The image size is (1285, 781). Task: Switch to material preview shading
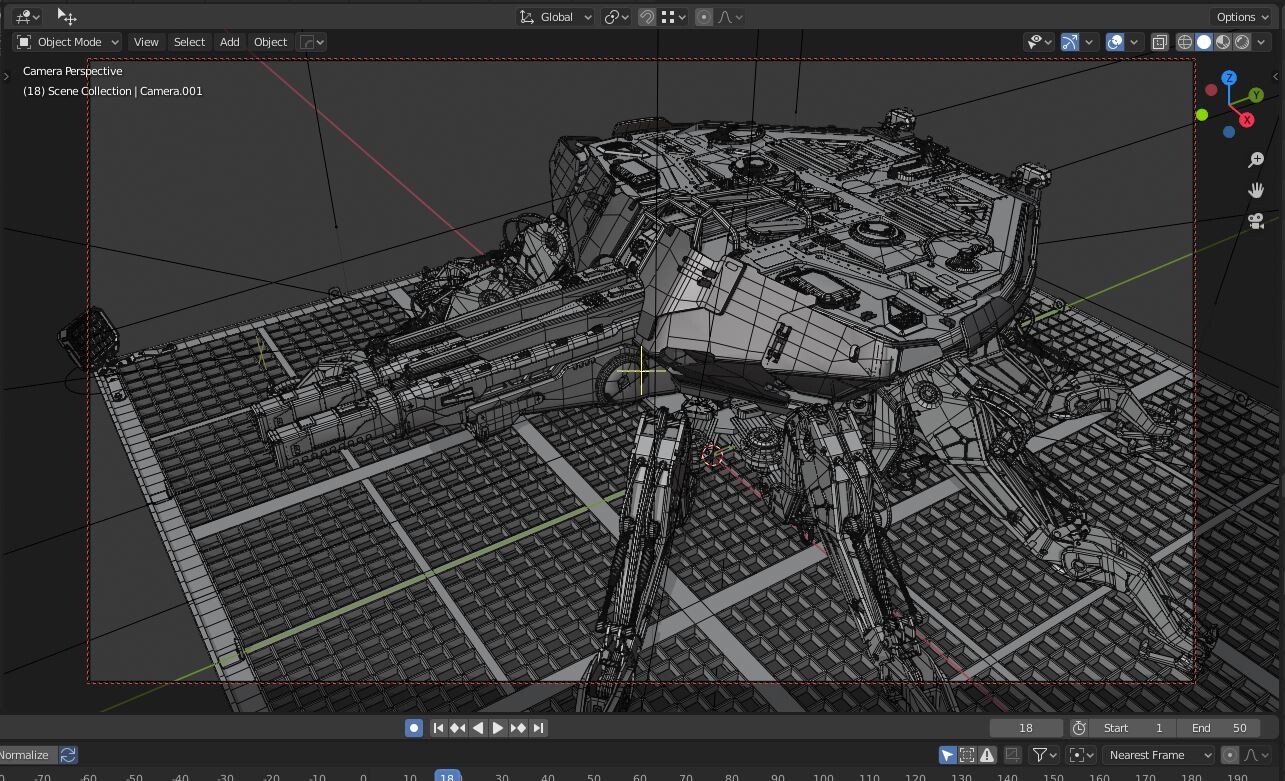click(1223, 42)
